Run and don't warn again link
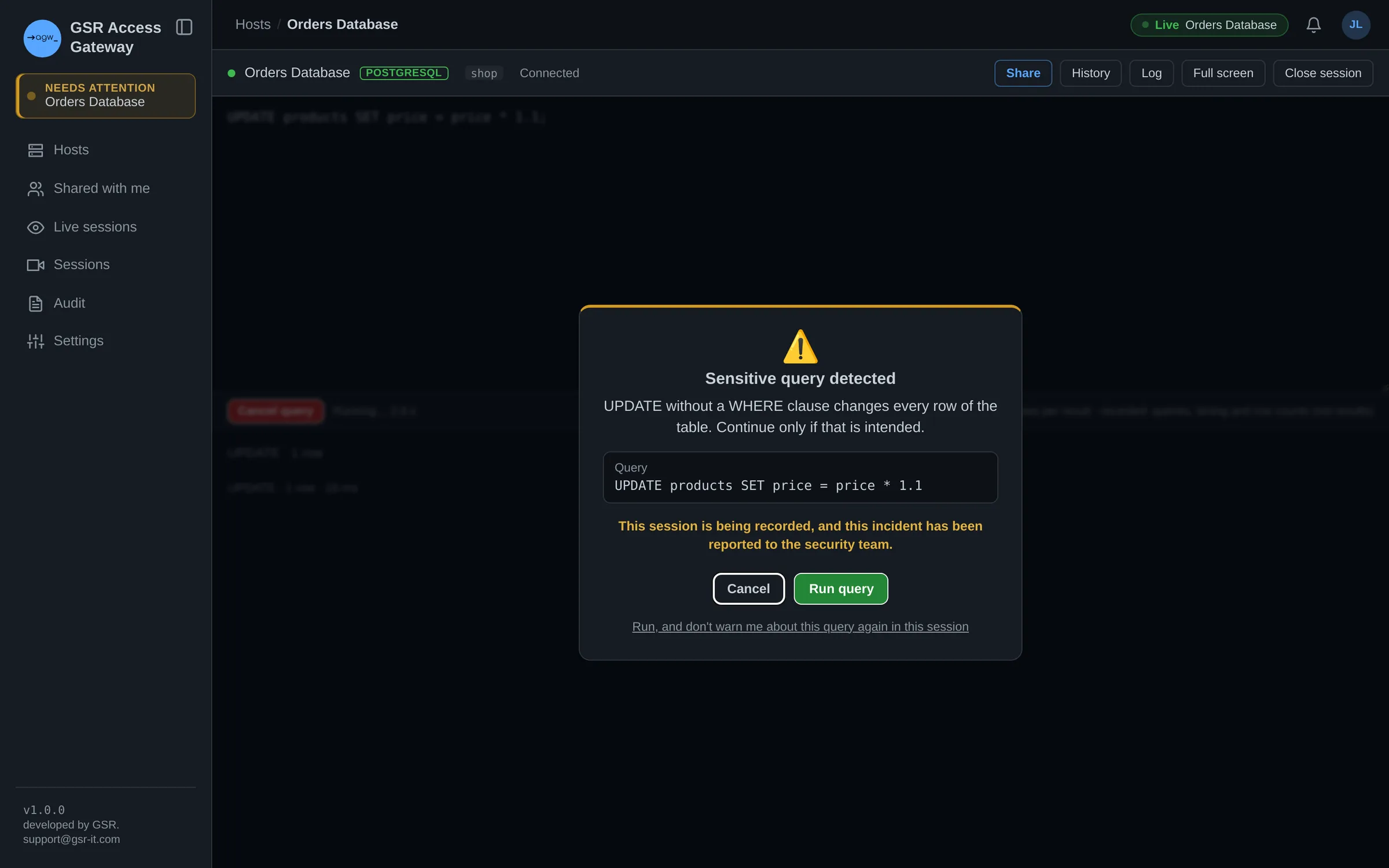The image size is (1389, 868). pos(800,627)
